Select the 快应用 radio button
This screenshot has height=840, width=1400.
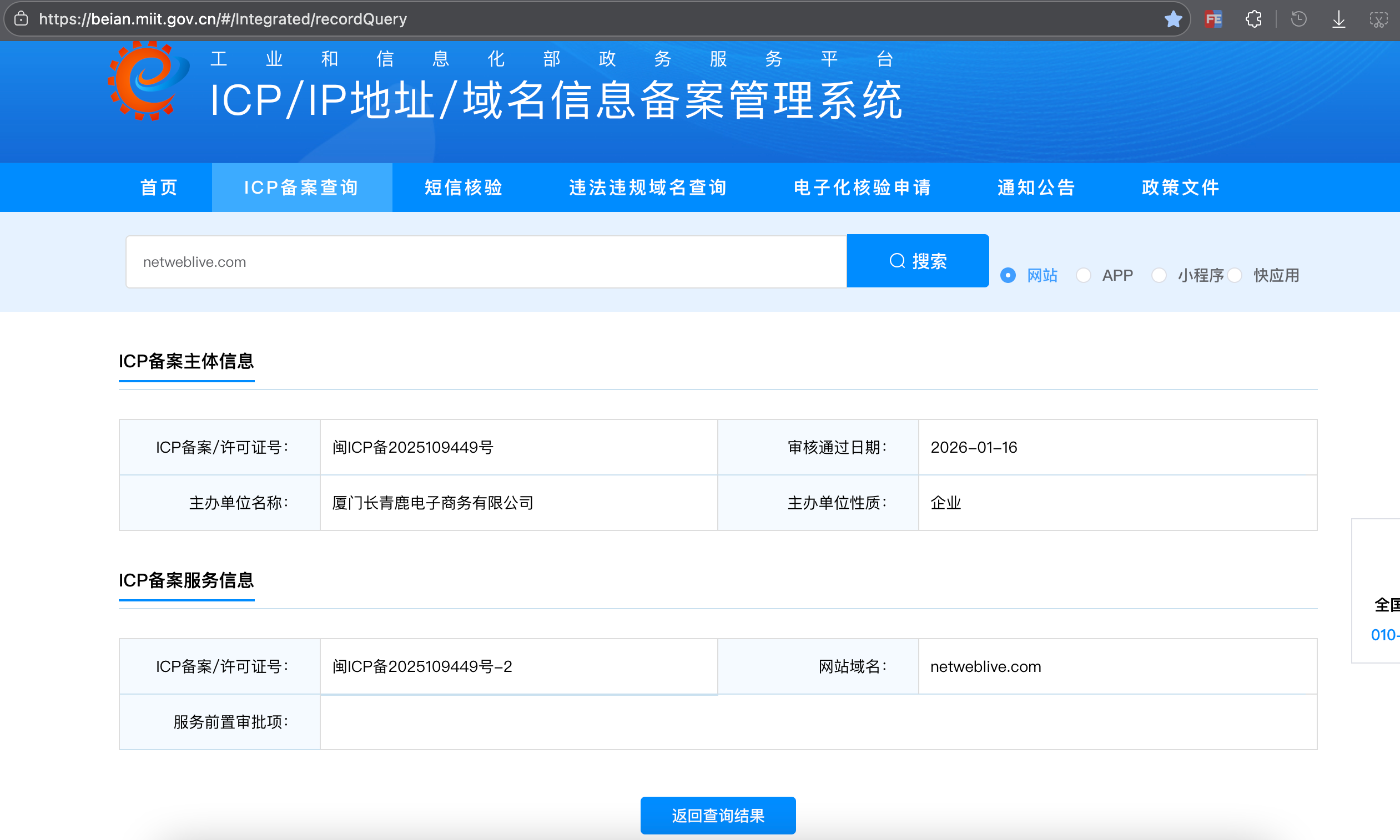click(1235, 276)
